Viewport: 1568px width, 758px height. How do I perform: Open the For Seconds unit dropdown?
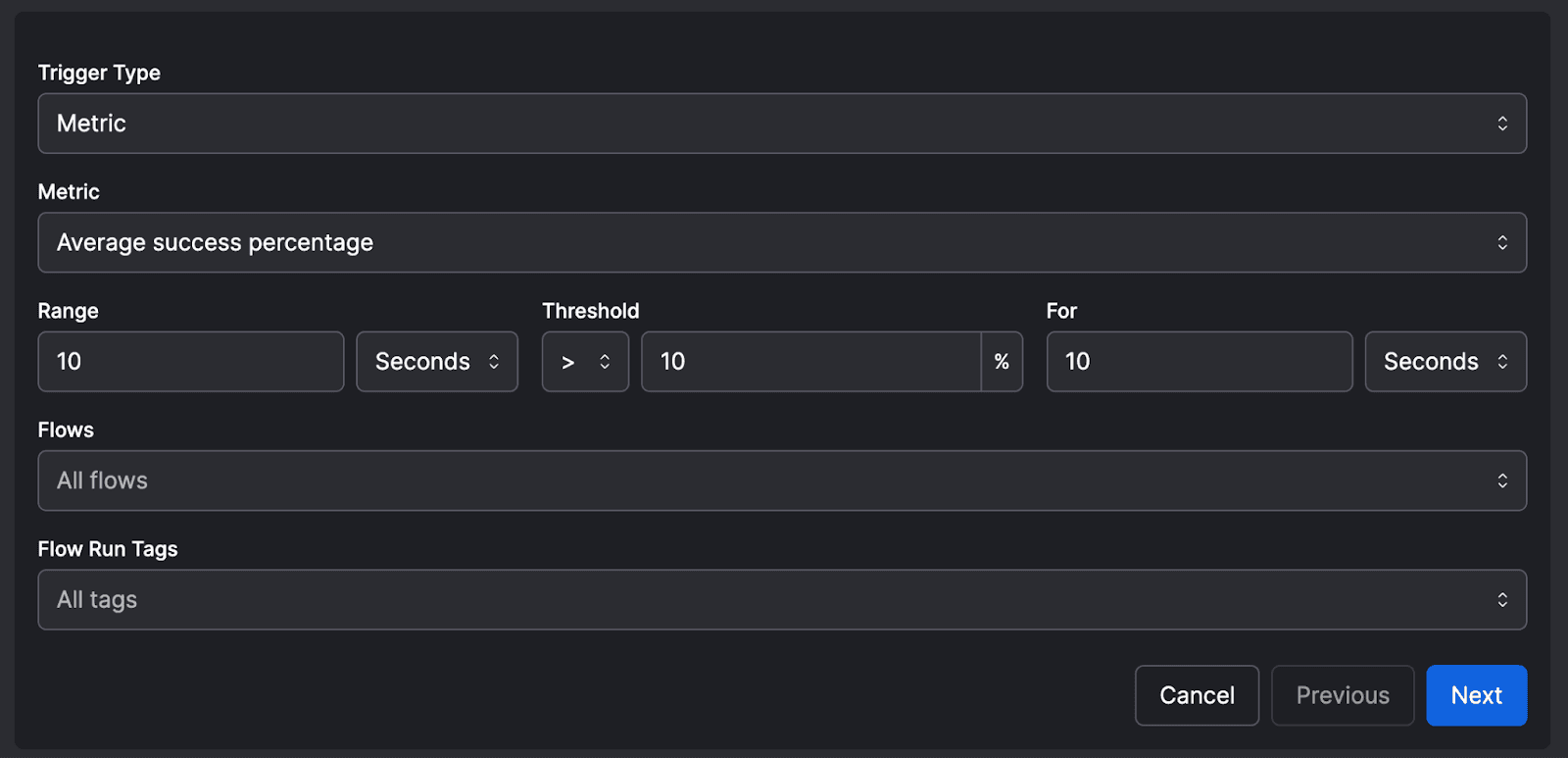(1445, 362)
